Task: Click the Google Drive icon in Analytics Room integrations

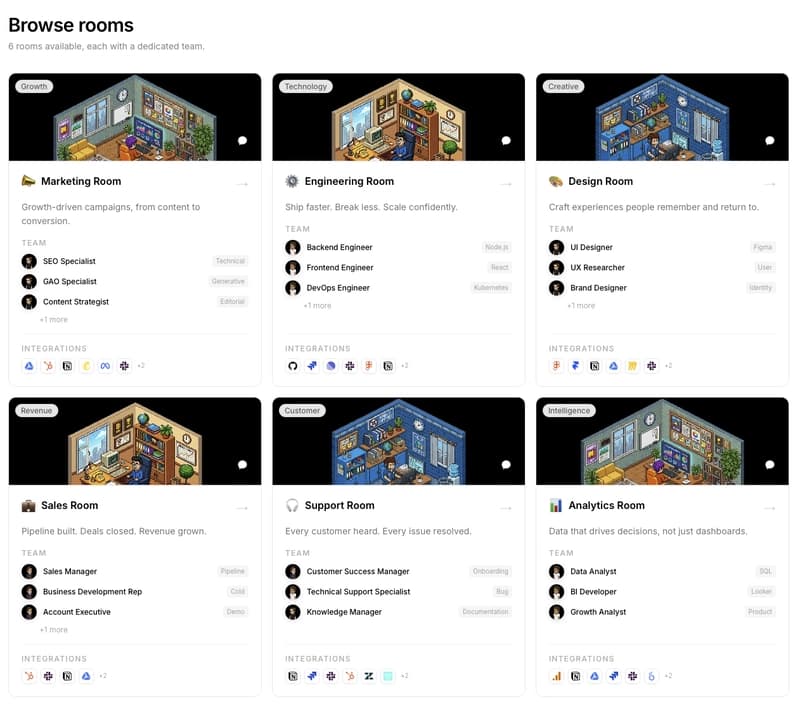Action: [596, 675]
